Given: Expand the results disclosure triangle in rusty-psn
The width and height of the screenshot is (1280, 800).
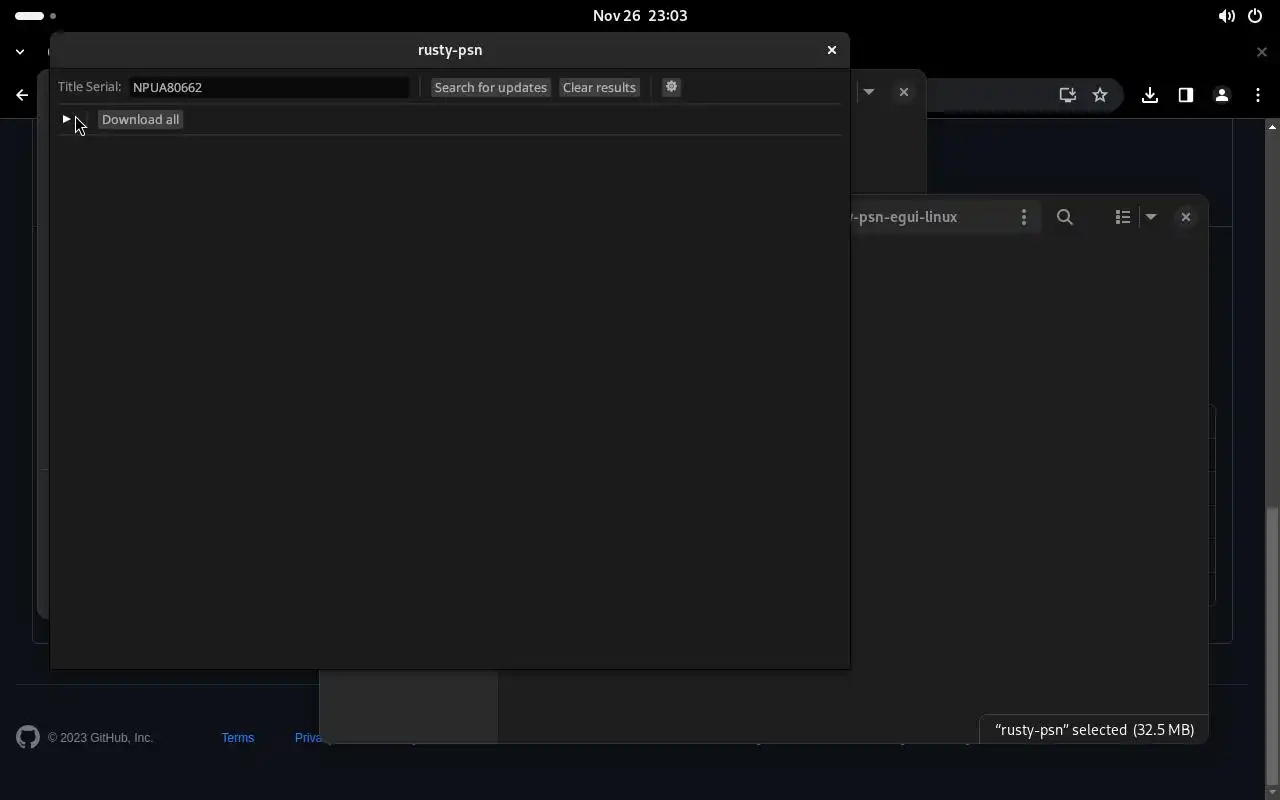Looking at the screenshot, I should (x=66, y=119).
